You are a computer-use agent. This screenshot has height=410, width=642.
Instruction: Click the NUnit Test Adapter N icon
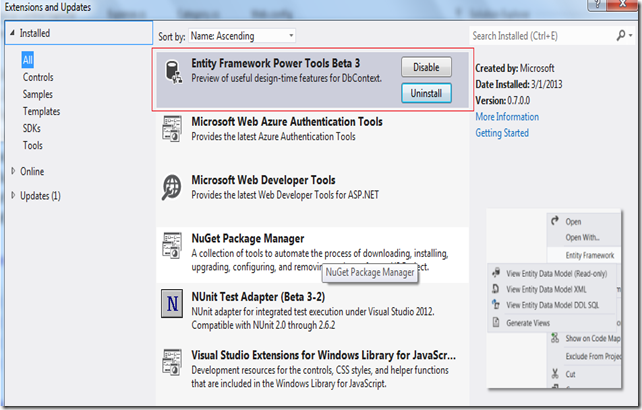pyautogui.click(x=172, y=304)
